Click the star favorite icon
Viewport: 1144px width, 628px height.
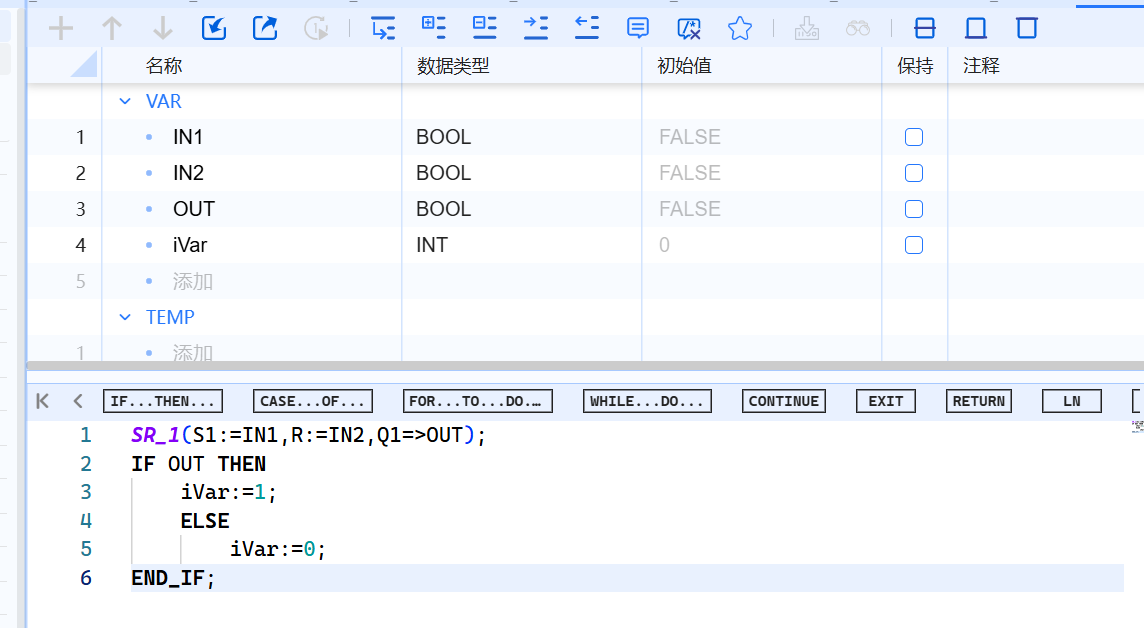(x=739, y=27)
